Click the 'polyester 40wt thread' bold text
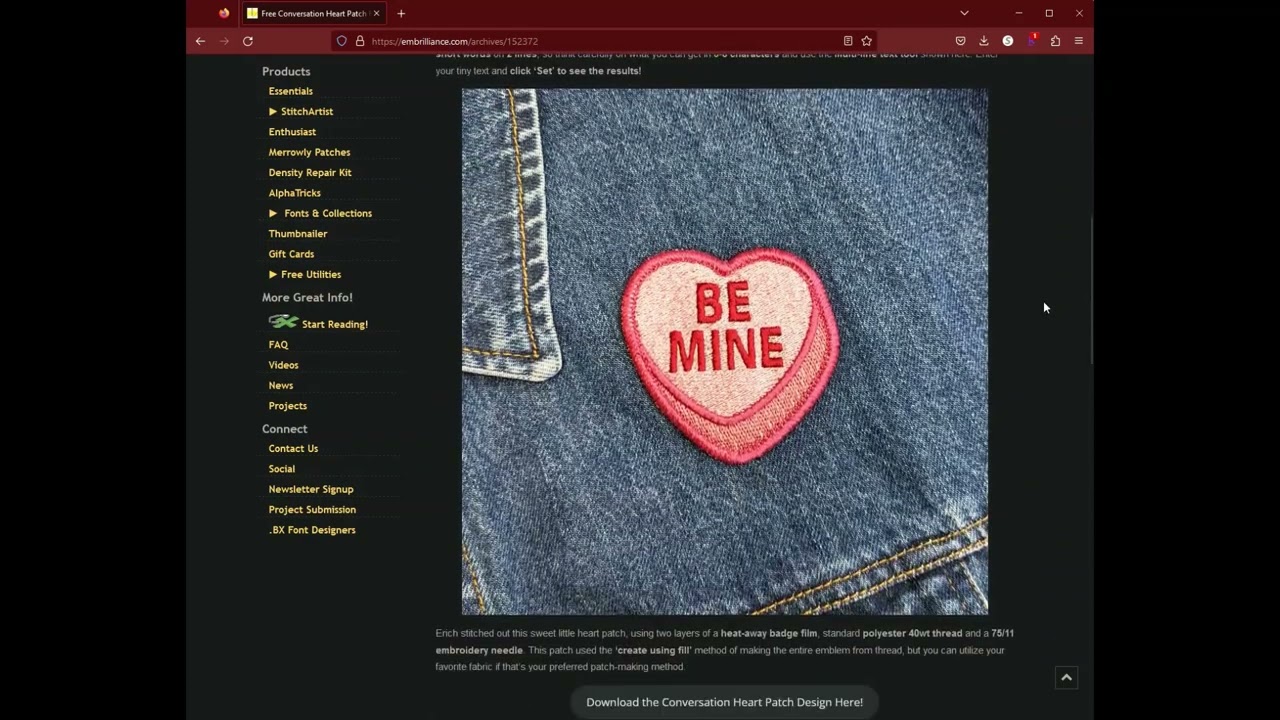The width and height of the screenshot is (1280, 720). coord(912,633)
